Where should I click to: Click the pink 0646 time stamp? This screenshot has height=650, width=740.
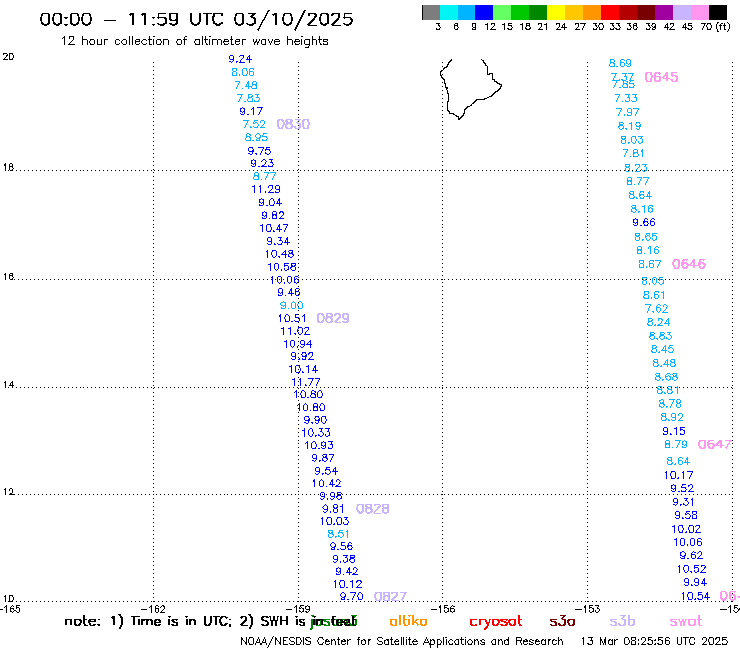(689, 264)
